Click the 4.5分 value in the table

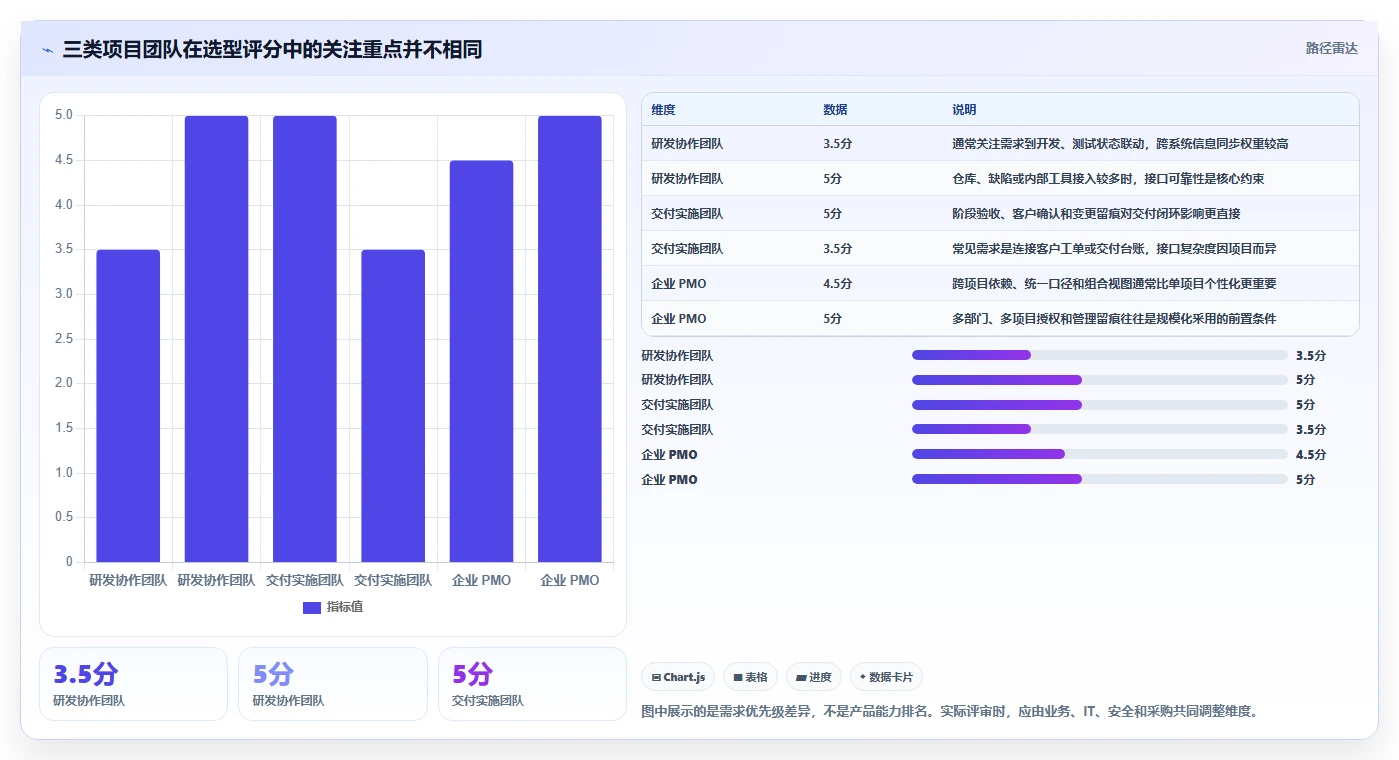click(x=838, y=284)
